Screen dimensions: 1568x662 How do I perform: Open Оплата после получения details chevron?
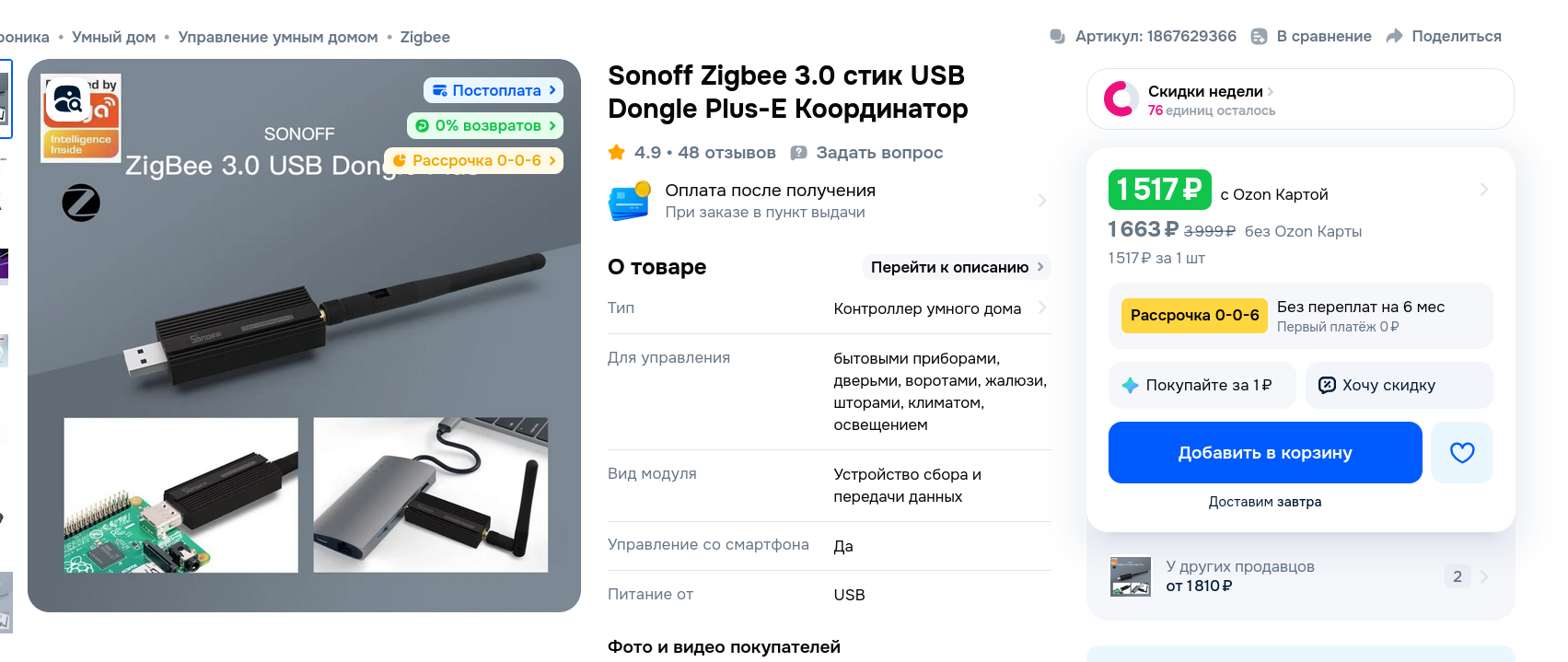click(1041, 201)
